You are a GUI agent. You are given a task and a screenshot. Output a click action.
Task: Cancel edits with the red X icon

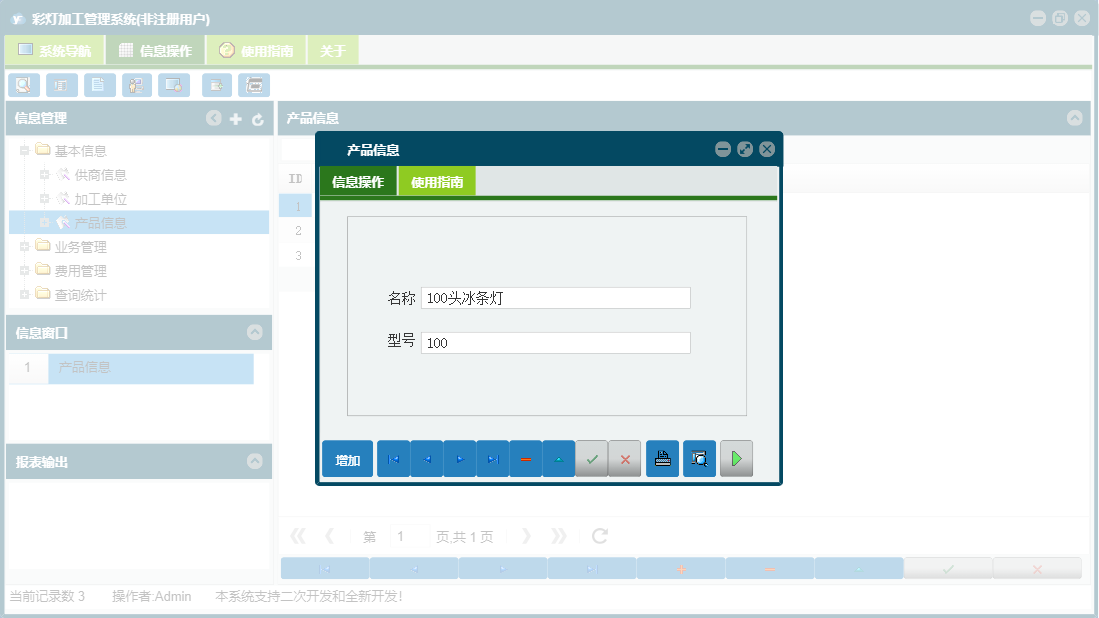click(x=624, y=458)
